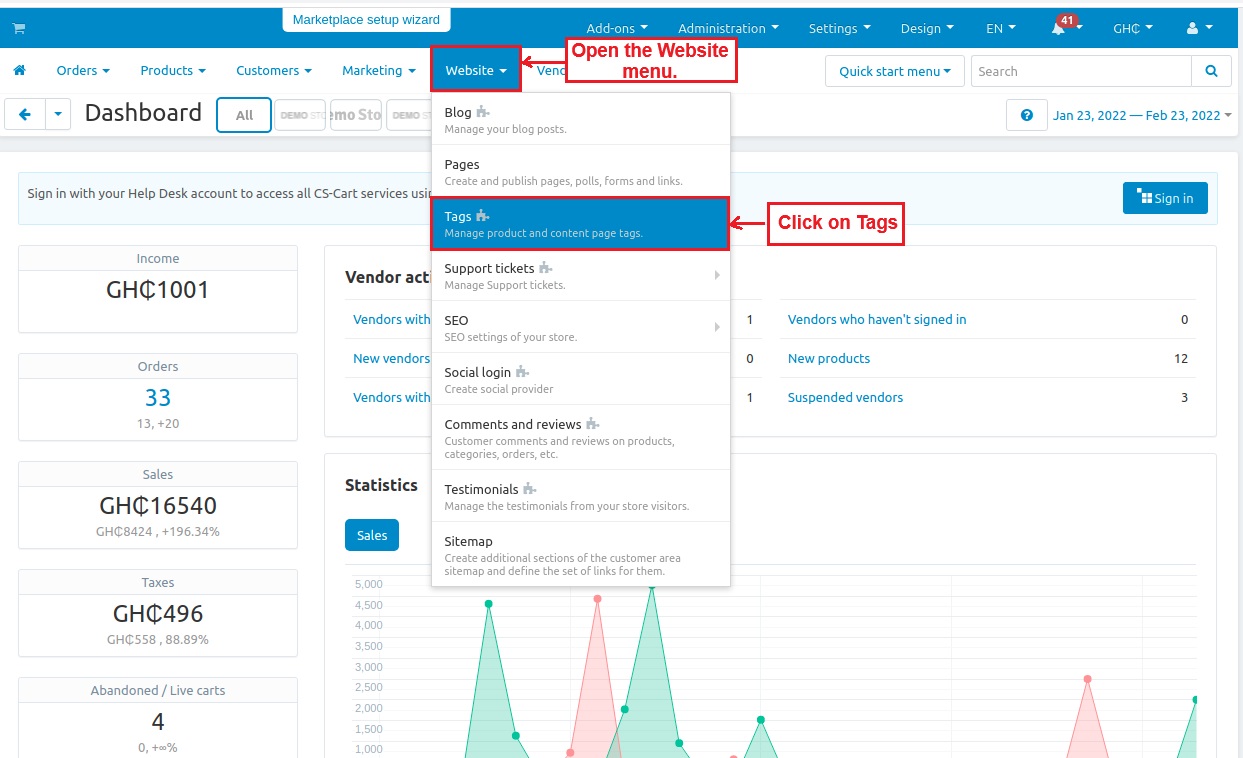Click the shopping cart icon
Viewport: 1243px width, 758px height.
coord(19,29)
